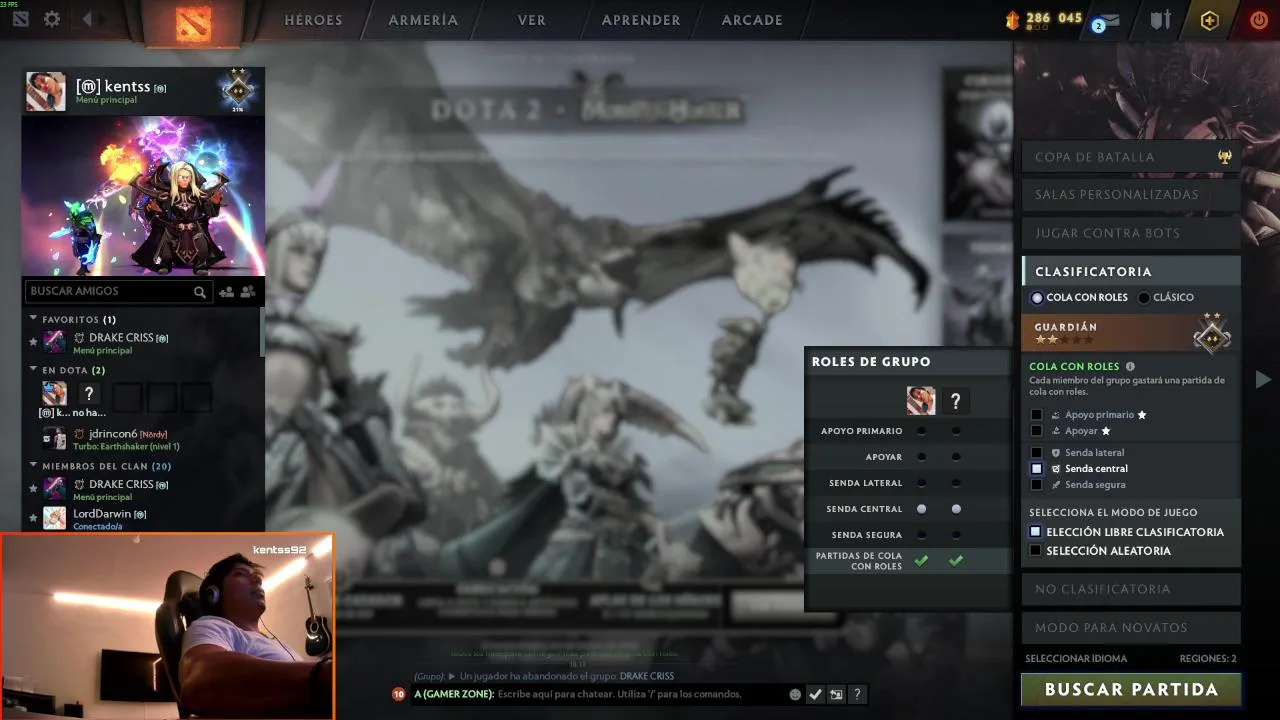Check the Senda lateral role box
Screen dimensions: 1280x720
coord(1037,453)
